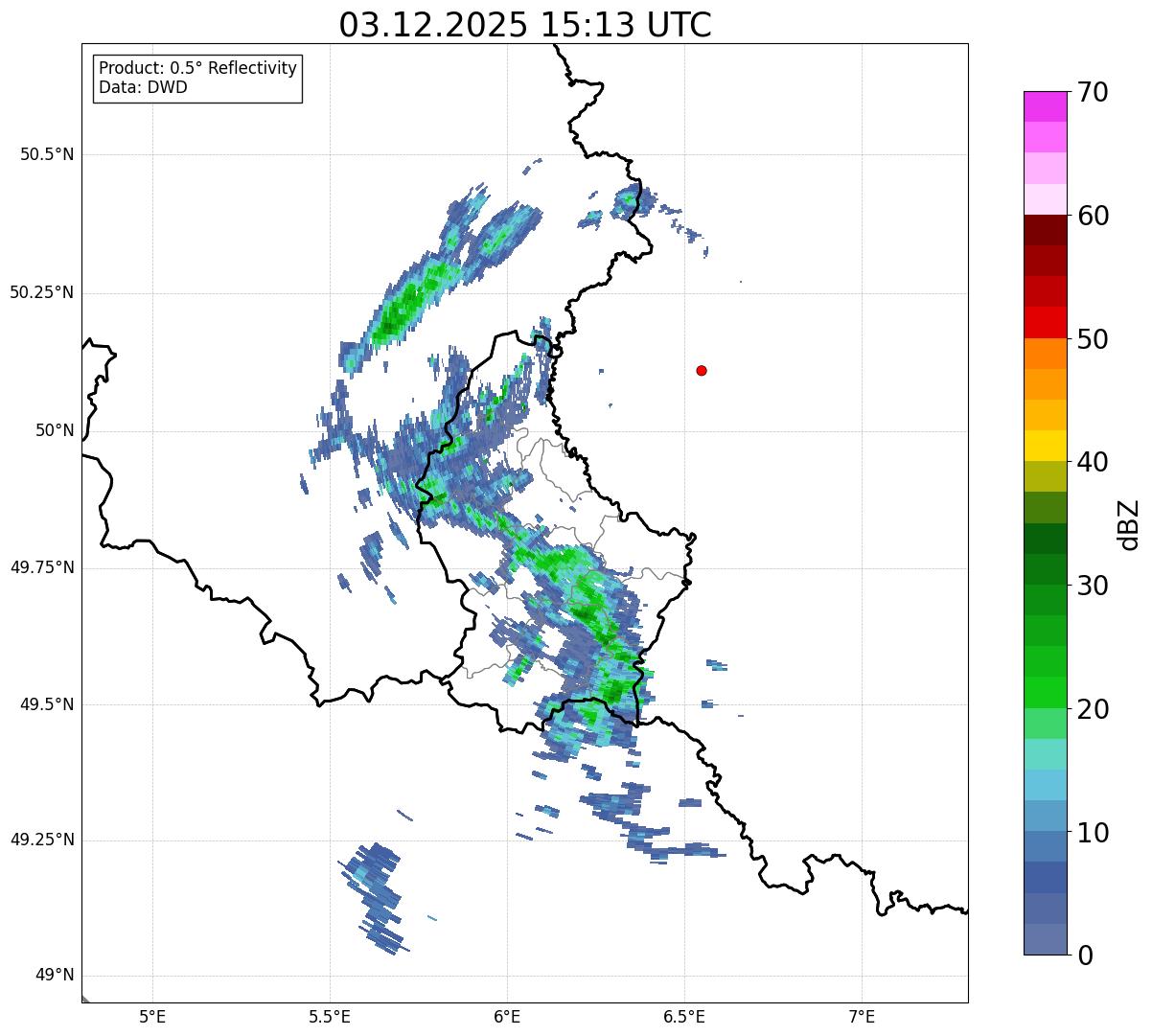This screenshot has height=1036, width=1152.
Task: Click the "5.5°E" longitude label
Action: (330, 1016)
